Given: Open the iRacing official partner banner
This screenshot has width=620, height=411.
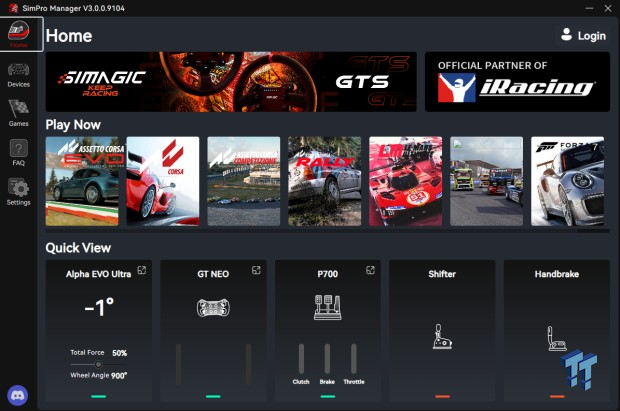Looking at the screenshot, I should (517, 82).
